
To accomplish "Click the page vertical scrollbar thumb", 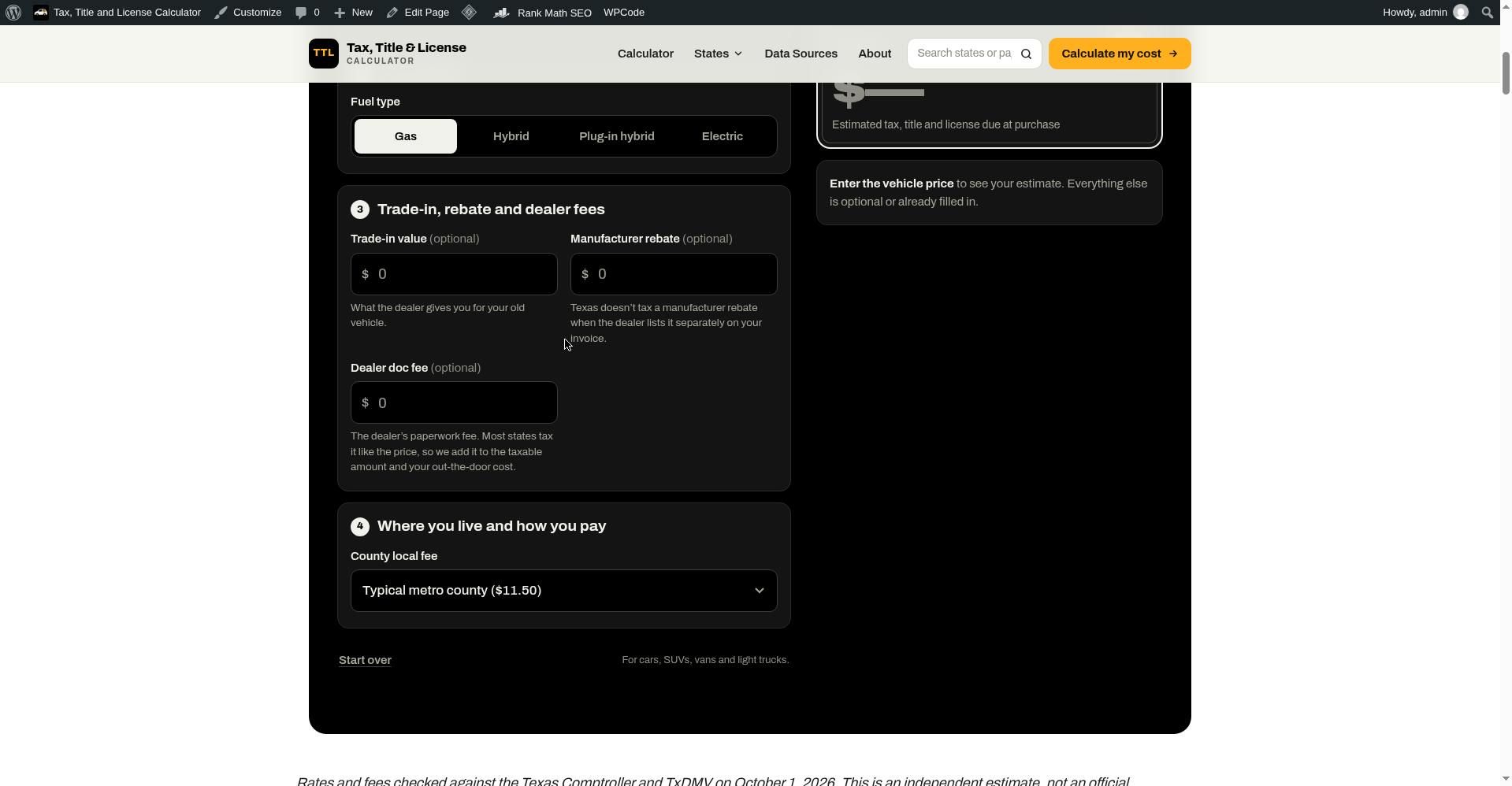I will coord(1506,73).
